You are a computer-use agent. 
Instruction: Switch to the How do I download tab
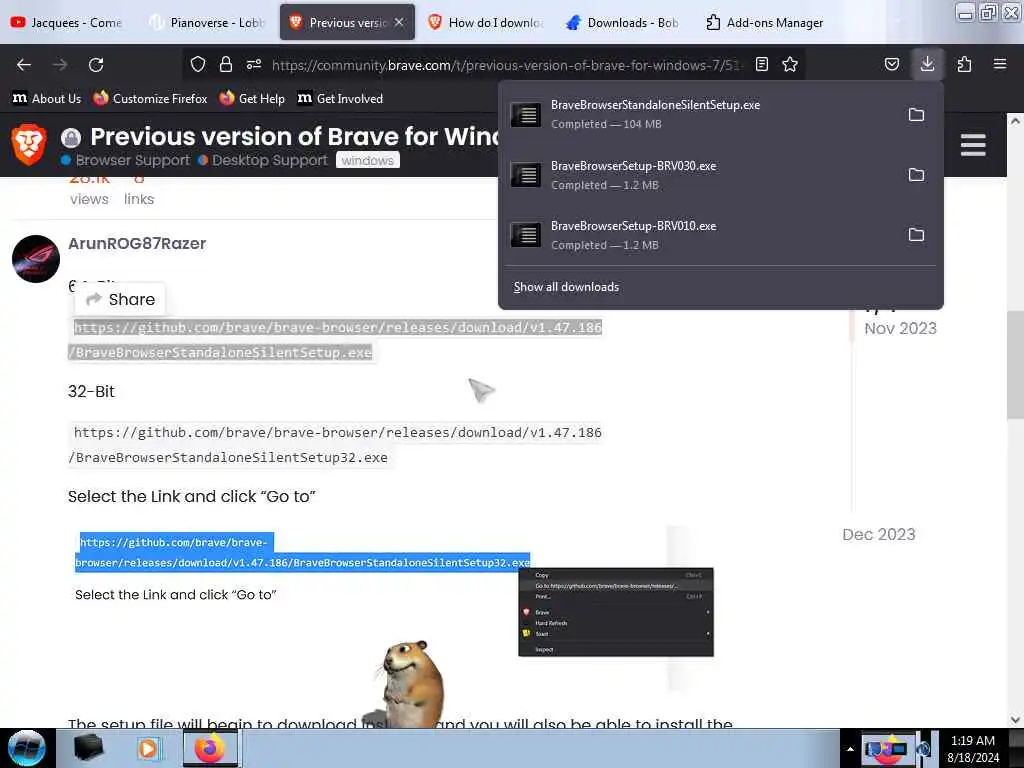pyautogui.click(x=487, y=22)
